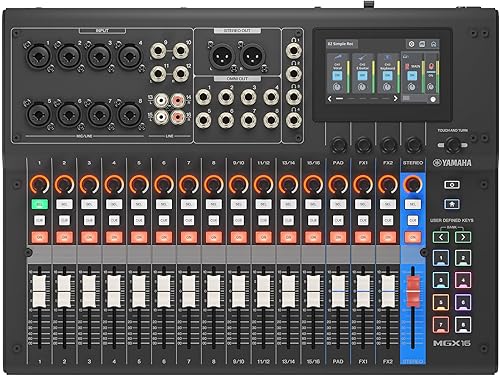The height and width of the screenshot is (376, 500).
Task: Click the channel 1 fader cap
Action: pyautogui.click(x=39, y=291)
